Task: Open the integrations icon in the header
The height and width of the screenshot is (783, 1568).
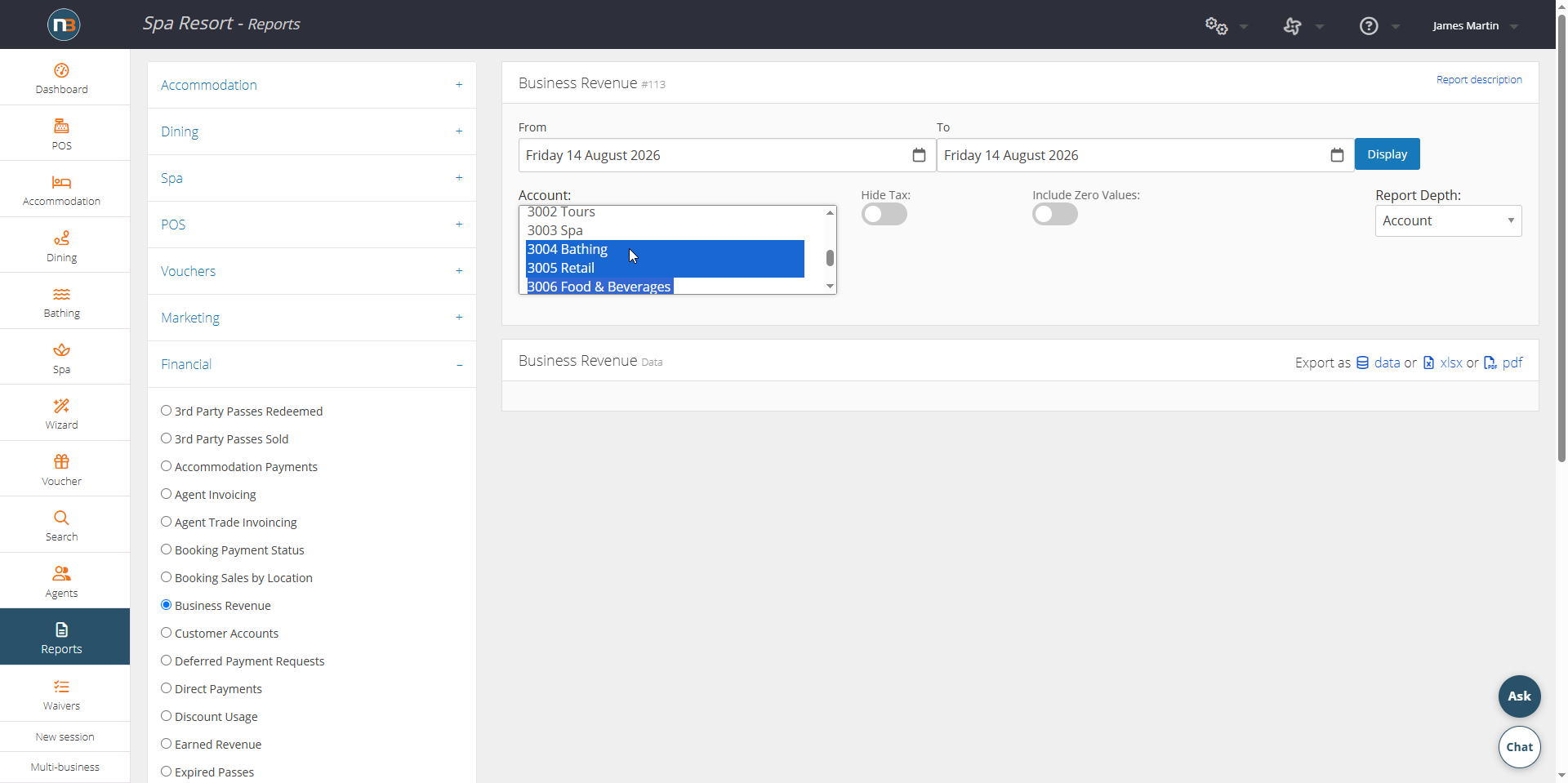Action: pos(1292,26)
